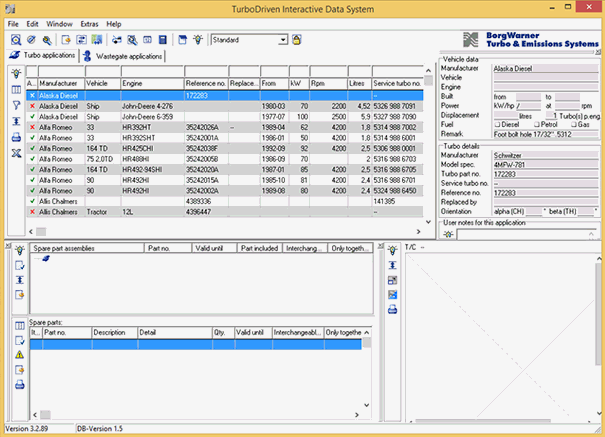Click the blue window layout icon in the toolbar
The width and height of the screenshot is (605, 437).
point(183,40)
